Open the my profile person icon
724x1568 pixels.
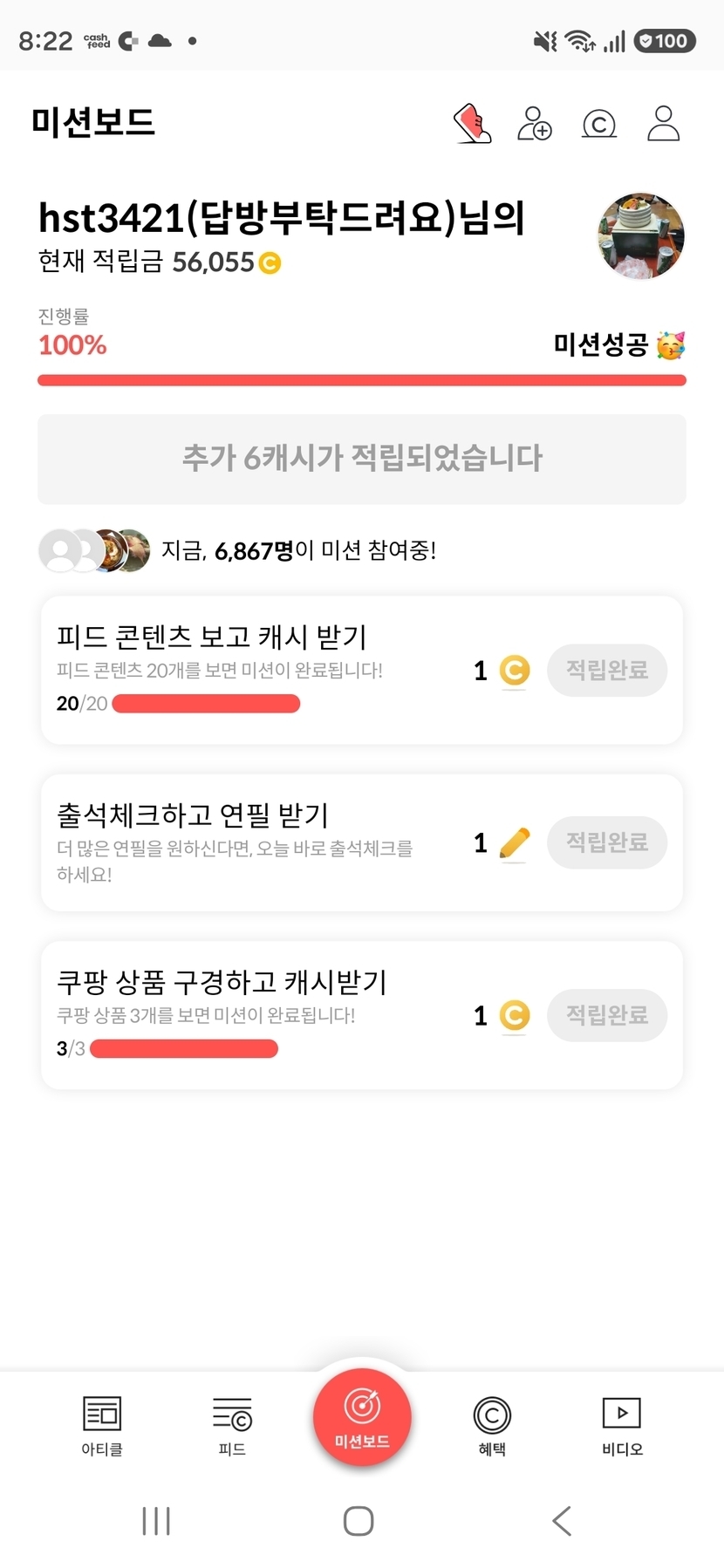point(664,123)
